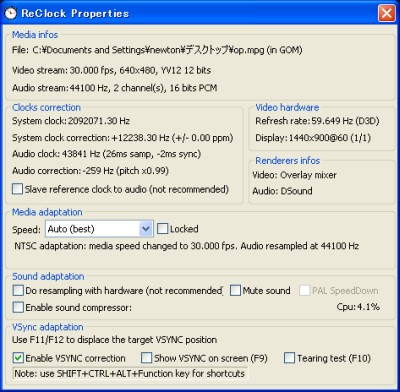
Task: Check the Mute sound box
Action: (x=235, y=290)
